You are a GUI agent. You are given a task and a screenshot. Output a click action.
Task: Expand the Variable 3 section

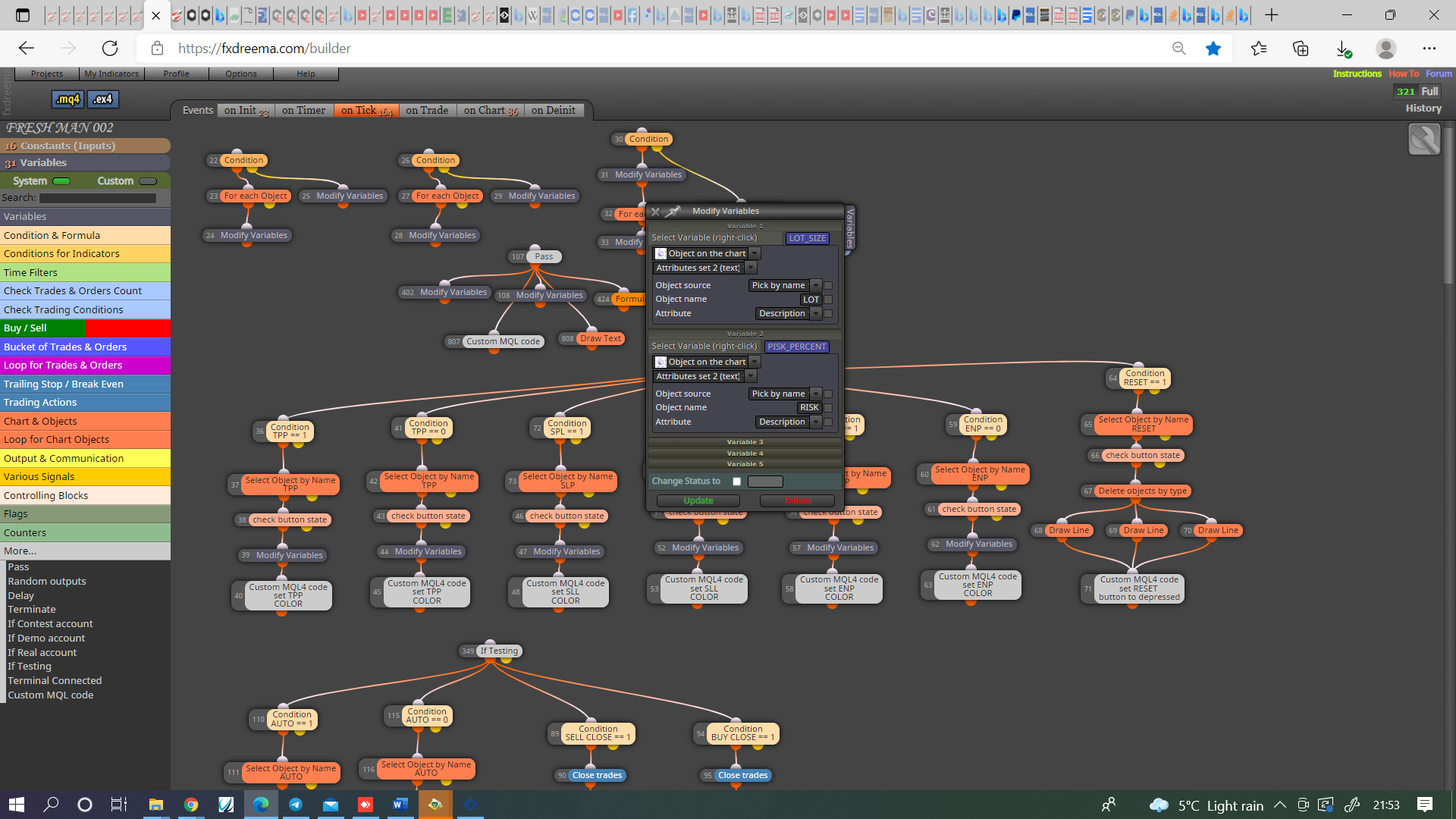tap(745, 442)
